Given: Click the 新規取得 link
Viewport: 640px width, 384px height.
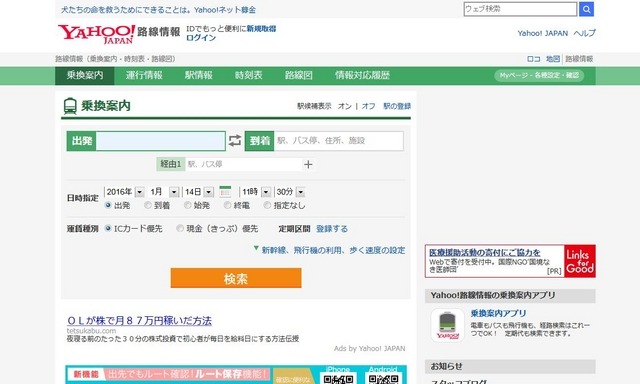Looking at the screenshot, I should coord(261,29).
